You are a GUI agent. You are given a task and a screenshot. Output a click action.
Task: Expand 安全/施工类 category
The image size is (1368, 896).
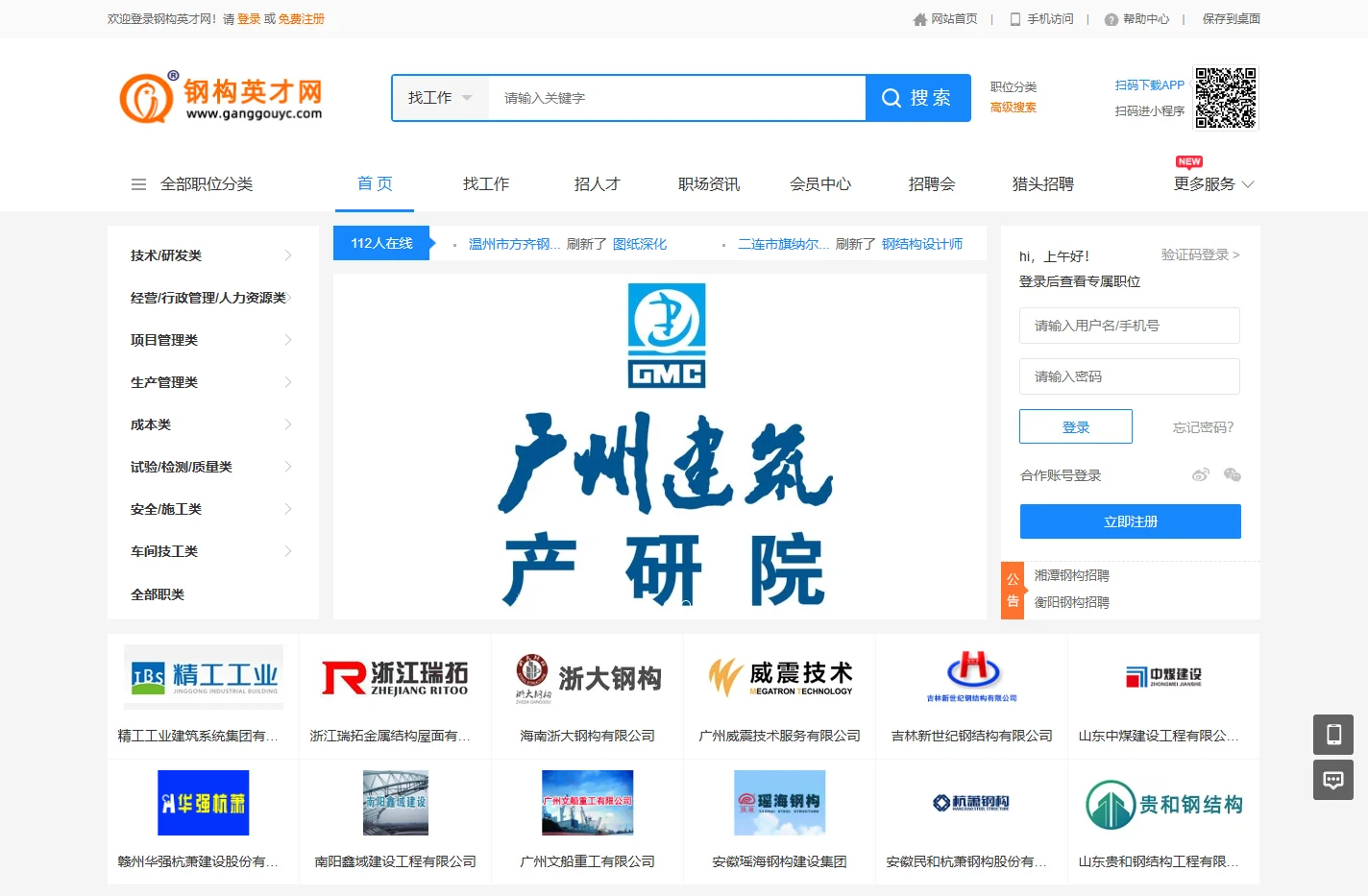point(211,509)
